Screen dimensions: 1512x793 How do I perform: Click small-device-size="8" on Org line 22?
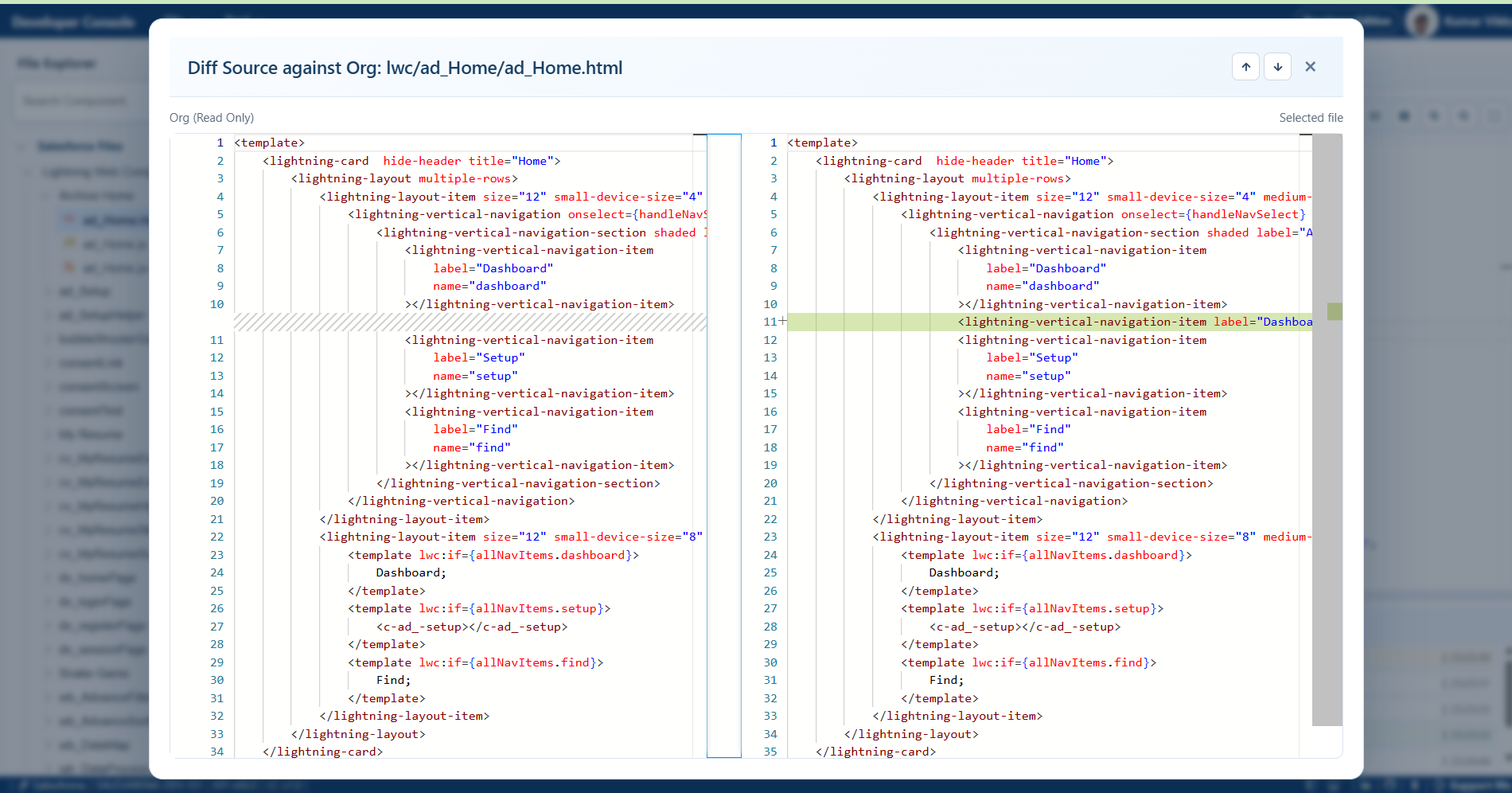pyautogui.click(x=629, y=537)
